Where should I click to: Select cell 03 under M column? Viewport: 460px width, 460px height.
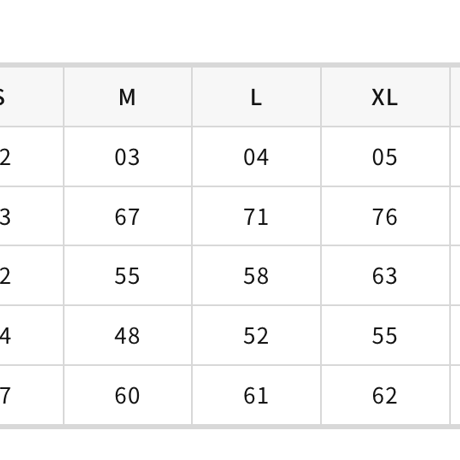click(128, 157)
